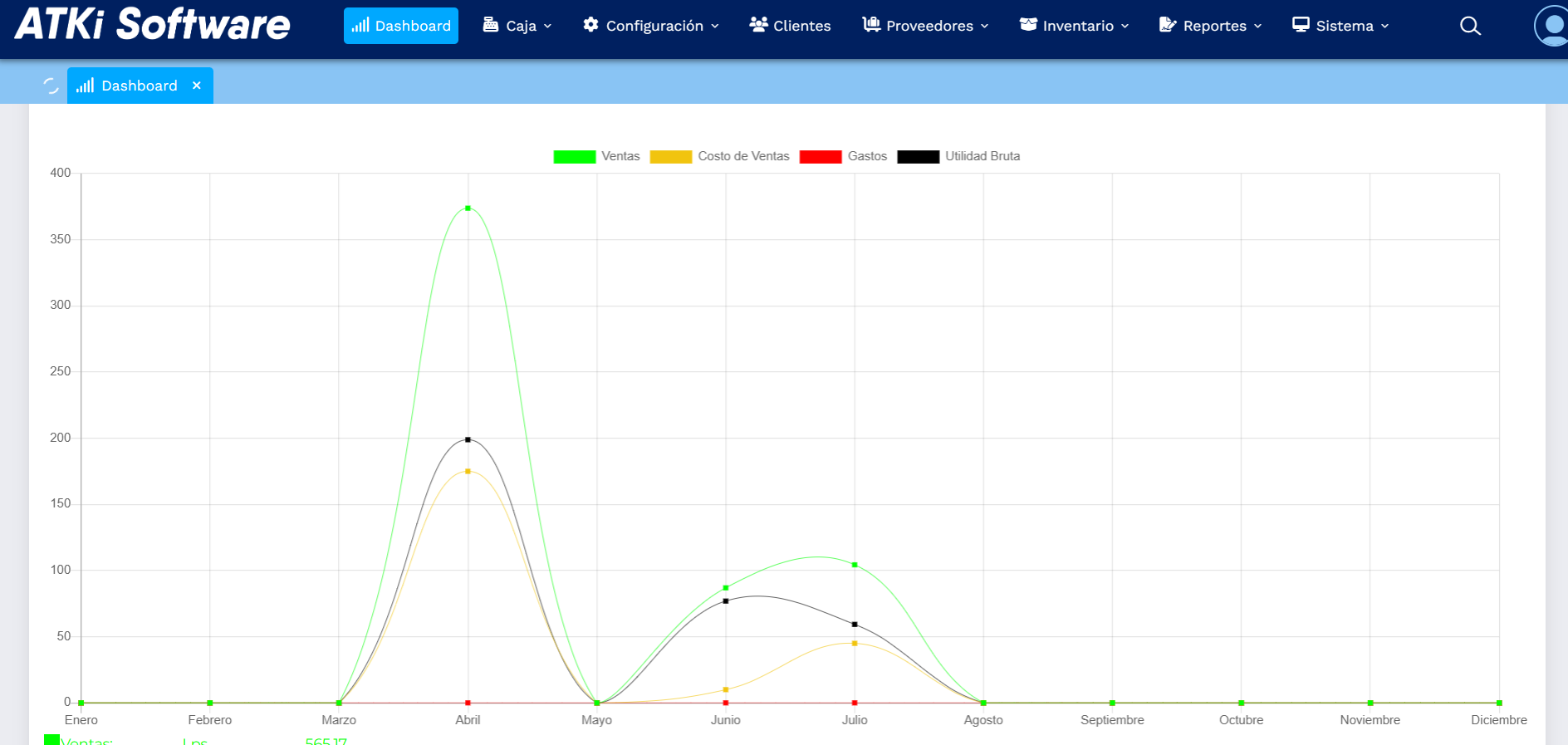The width and height of the screenshot is (1568, 745).
Task: Click the Abril Ventas peak data point
Action: coord(468,208)
